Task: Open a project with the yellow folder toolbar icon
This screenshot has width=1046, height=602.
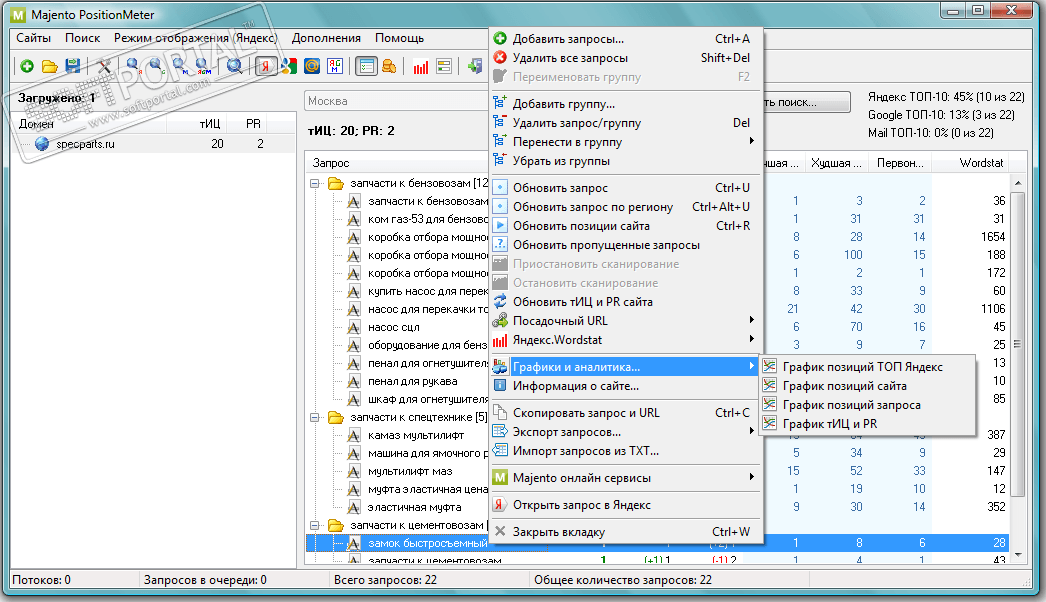Action: pyautogui.click(x=50, y=66)
